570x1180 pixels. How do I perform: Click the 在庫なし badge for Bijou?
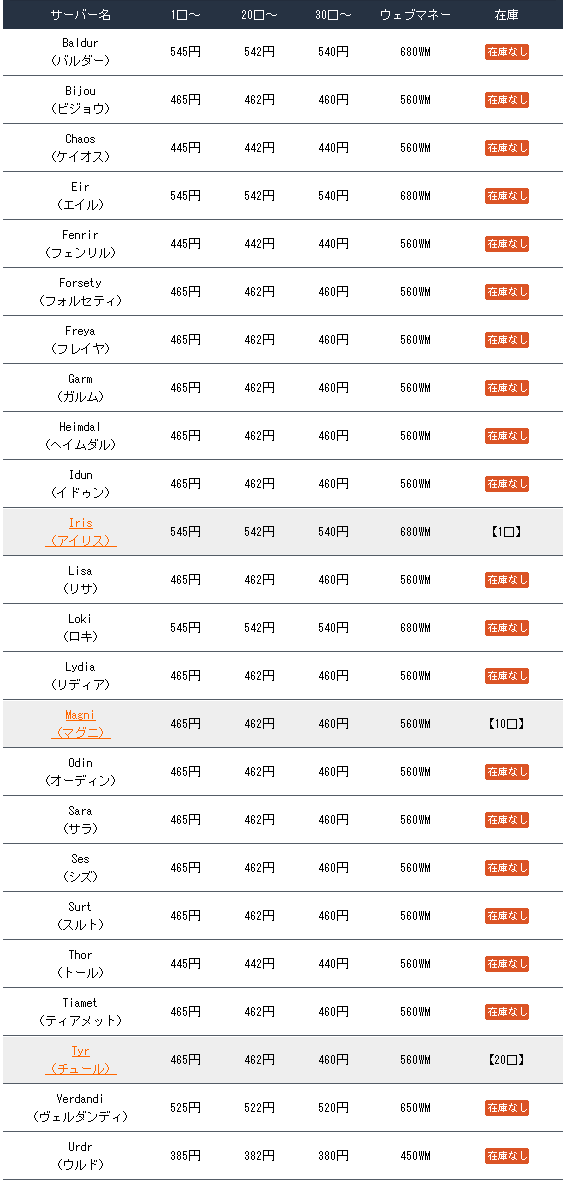(507, 99)
